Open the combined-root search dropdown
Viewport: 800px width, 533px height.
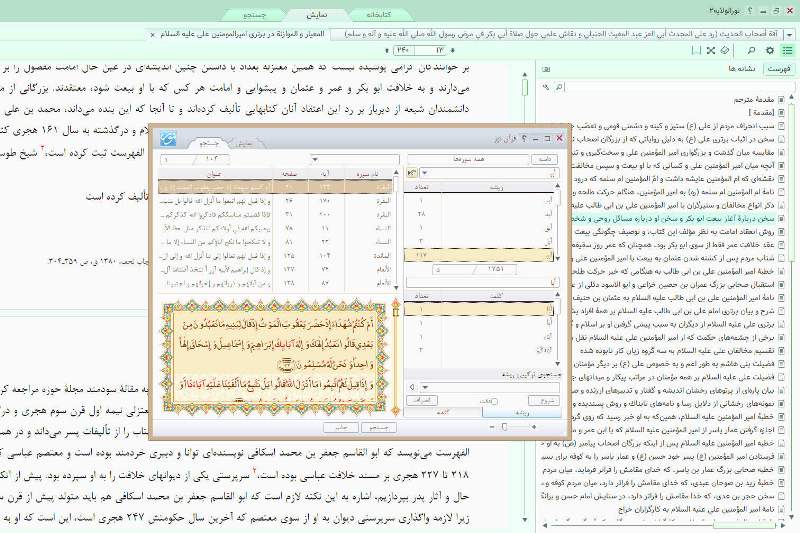tap(425, 387)
